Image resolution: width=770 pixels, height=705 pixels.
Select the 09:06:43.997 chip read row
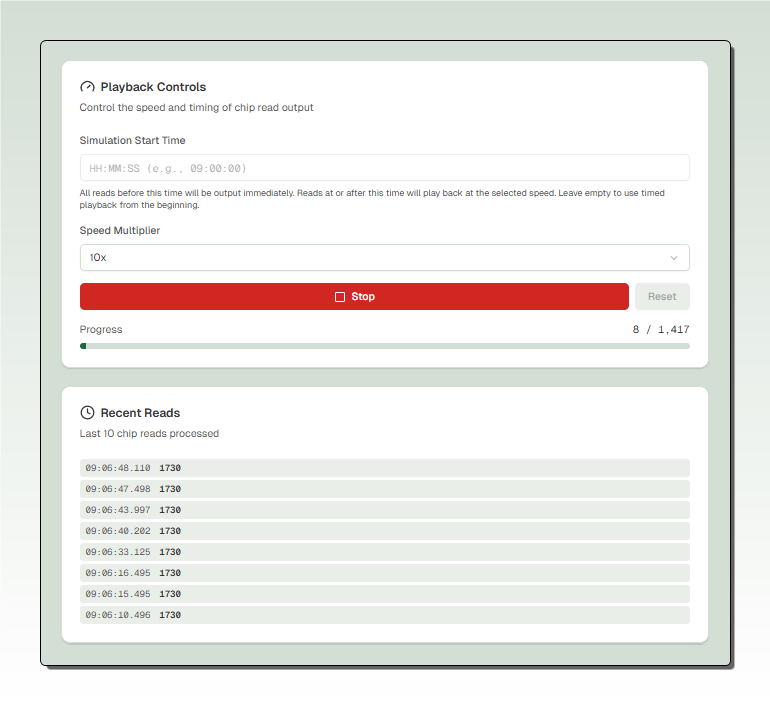click(x=384, y=510)
